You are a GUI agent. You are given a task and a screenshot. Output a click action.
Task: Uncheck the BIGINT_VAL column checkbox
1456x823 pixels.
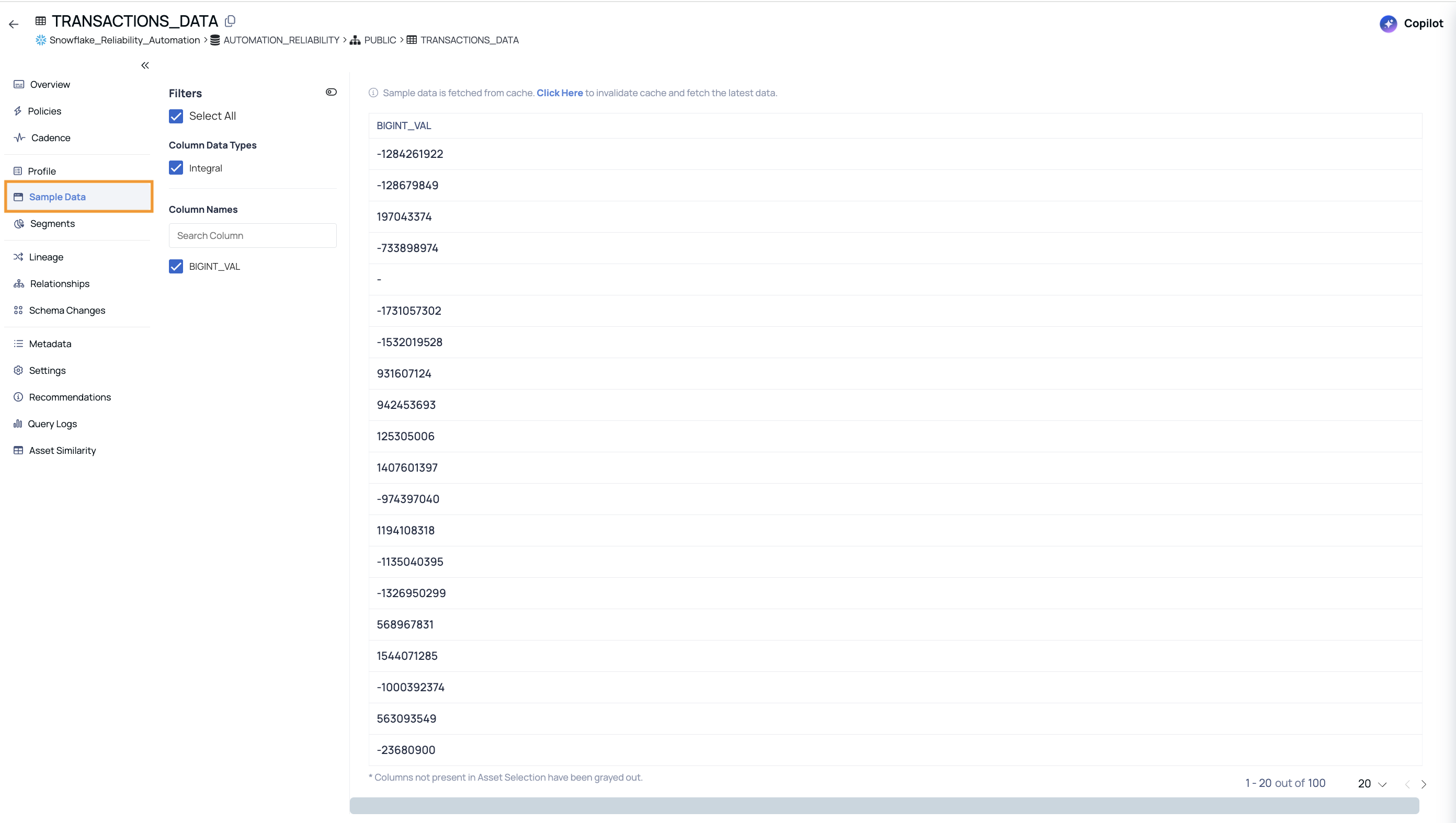tap(176, 266)
